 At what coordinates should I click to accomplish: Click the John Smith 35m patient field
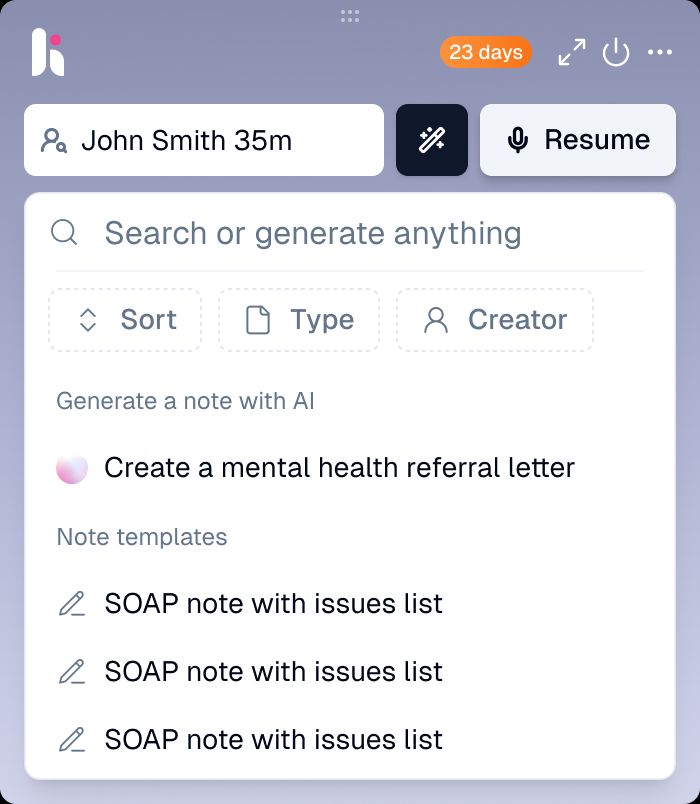tap(204, 140)
